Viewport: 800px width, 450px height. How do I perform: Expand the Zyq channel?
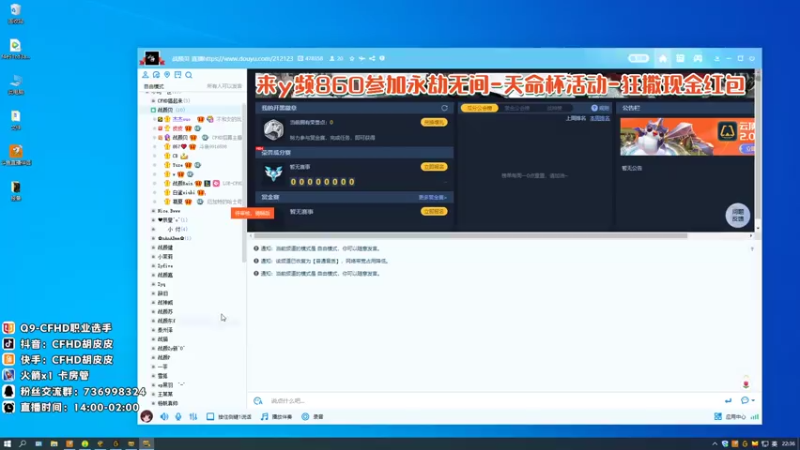(154, 284)
